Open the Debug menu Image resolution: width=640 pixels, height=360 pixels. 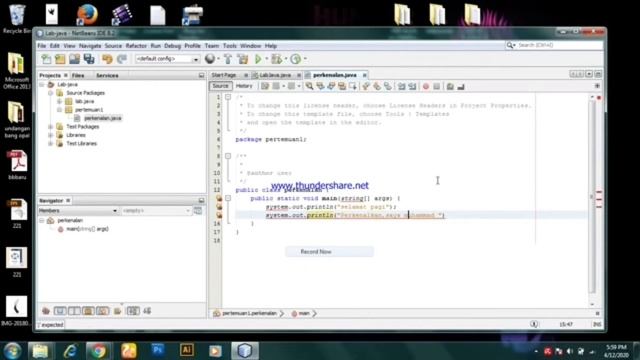click(x=172, y=46)
